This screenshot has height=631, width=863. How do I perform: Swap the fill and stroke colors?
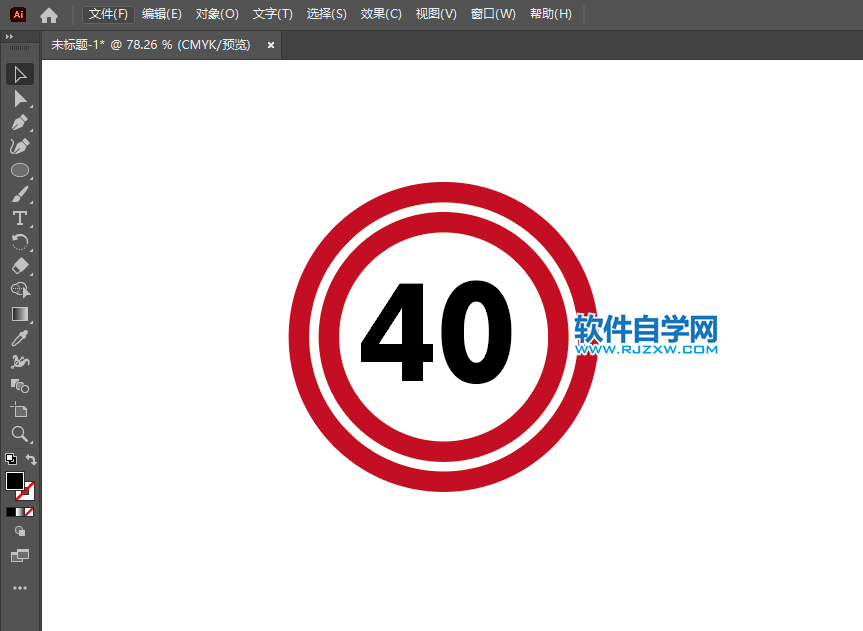pos(32,457)
